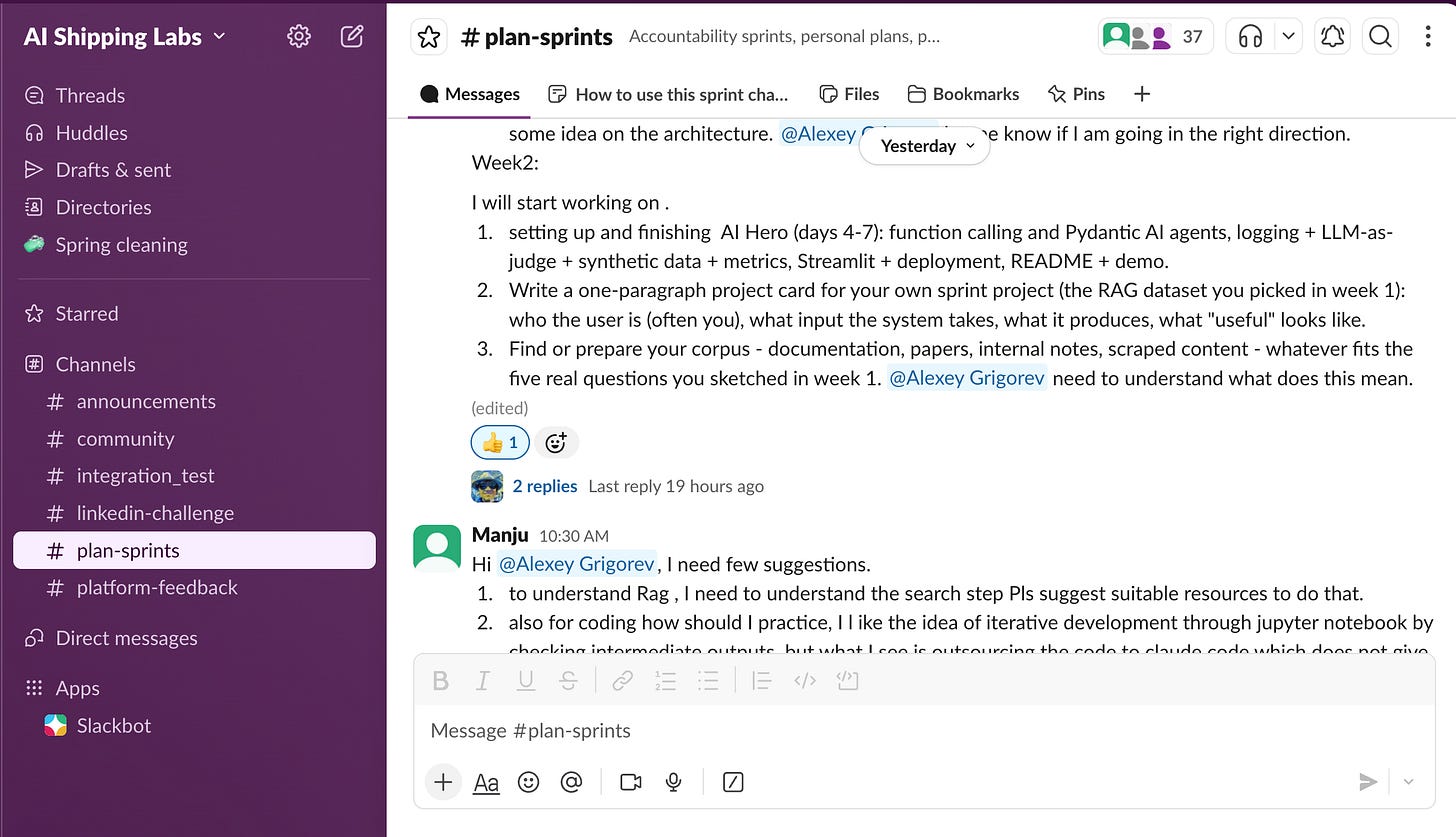The width and height of the screenshot is (1456, 837).
Task: View channel members count 37
Action: pyautogui.click(x=1156, y=37)
